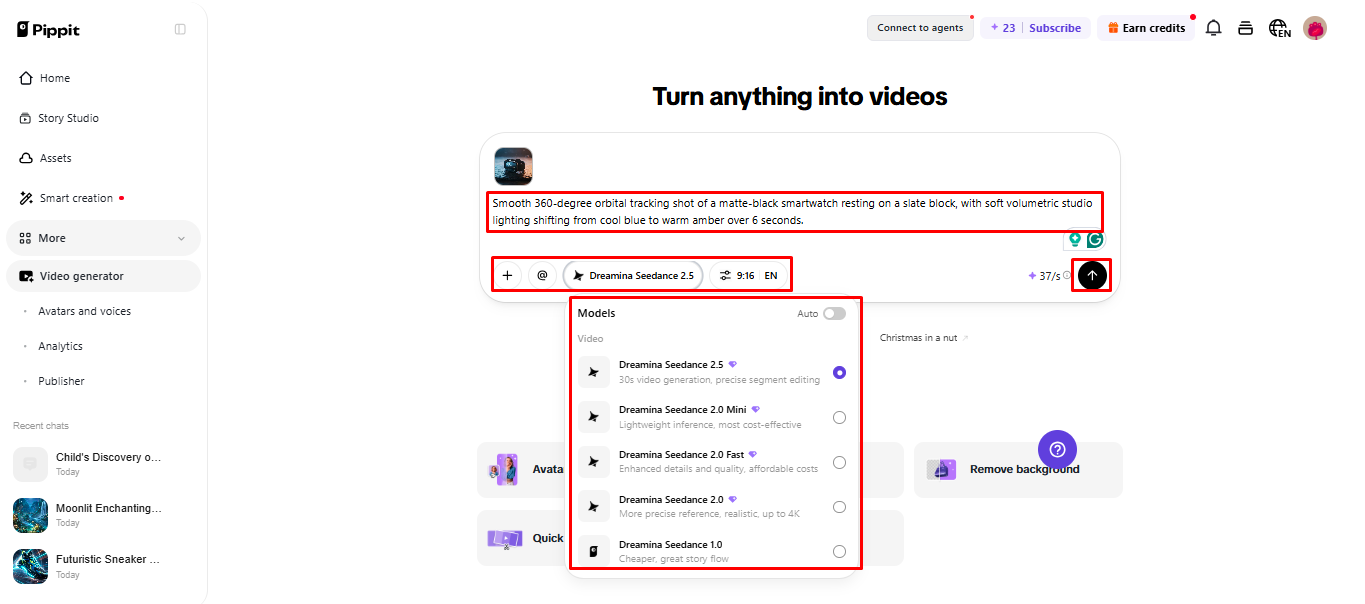Screen dimensions: 1365x604
Task: Open language globe EN icon
Action: coord(1279,28)
